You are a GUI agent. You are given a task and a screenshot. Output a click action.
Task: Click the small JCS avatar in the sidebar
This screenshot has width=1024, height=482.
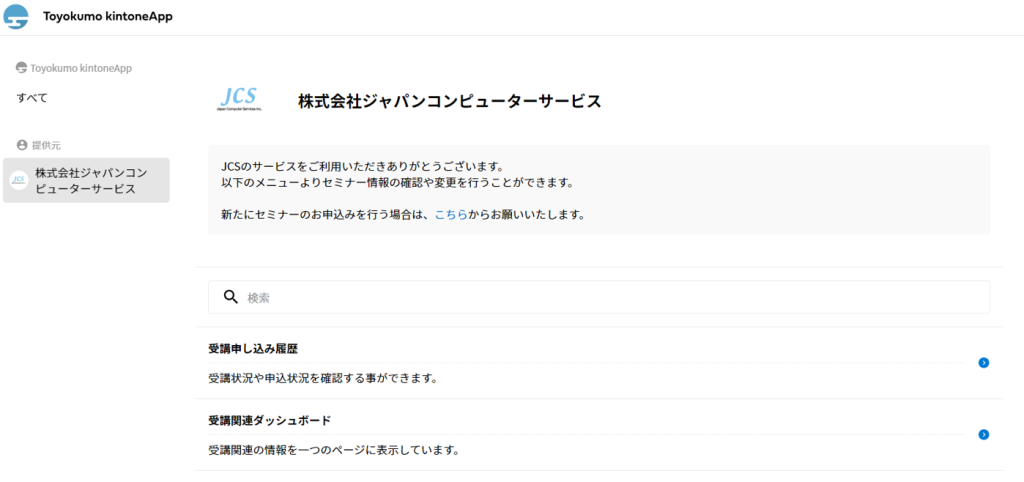19,180
